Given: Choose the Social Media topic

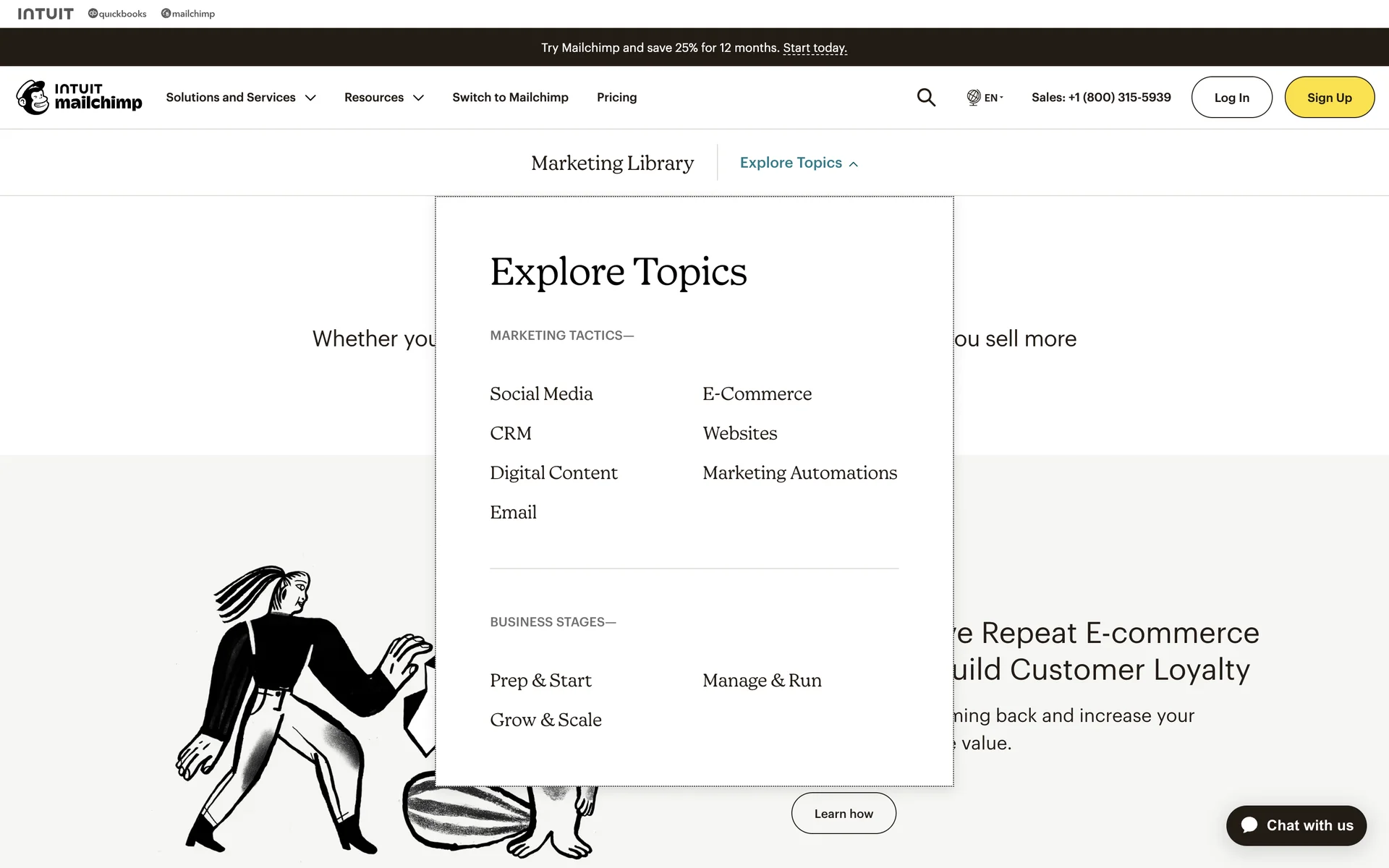Looking at the screenshot, I should [541, 393].
